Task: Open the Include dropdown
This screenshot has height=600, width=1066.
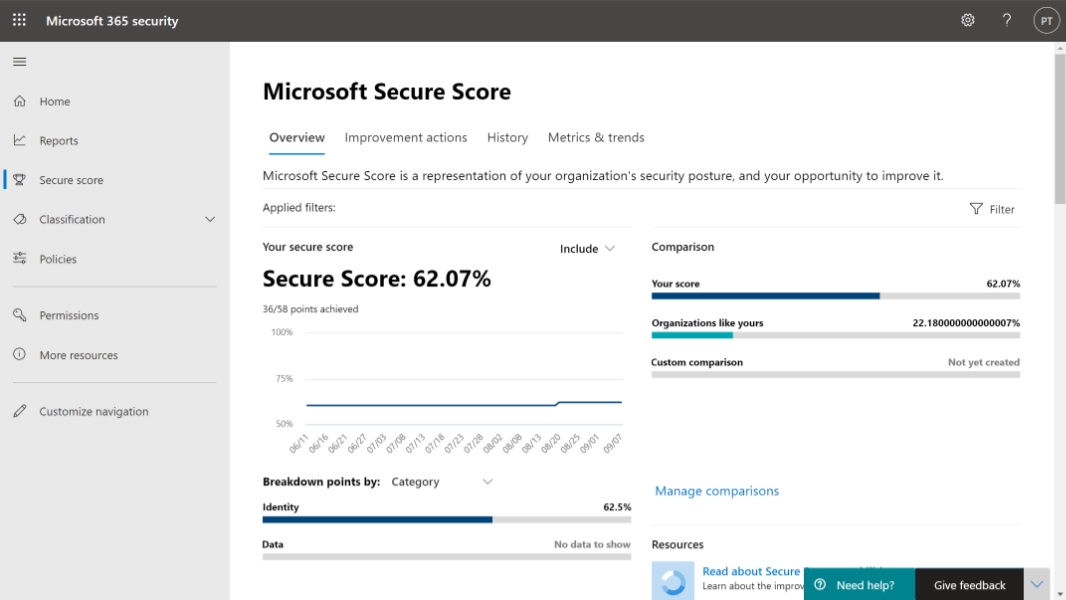Action: [x=588, y=249]
